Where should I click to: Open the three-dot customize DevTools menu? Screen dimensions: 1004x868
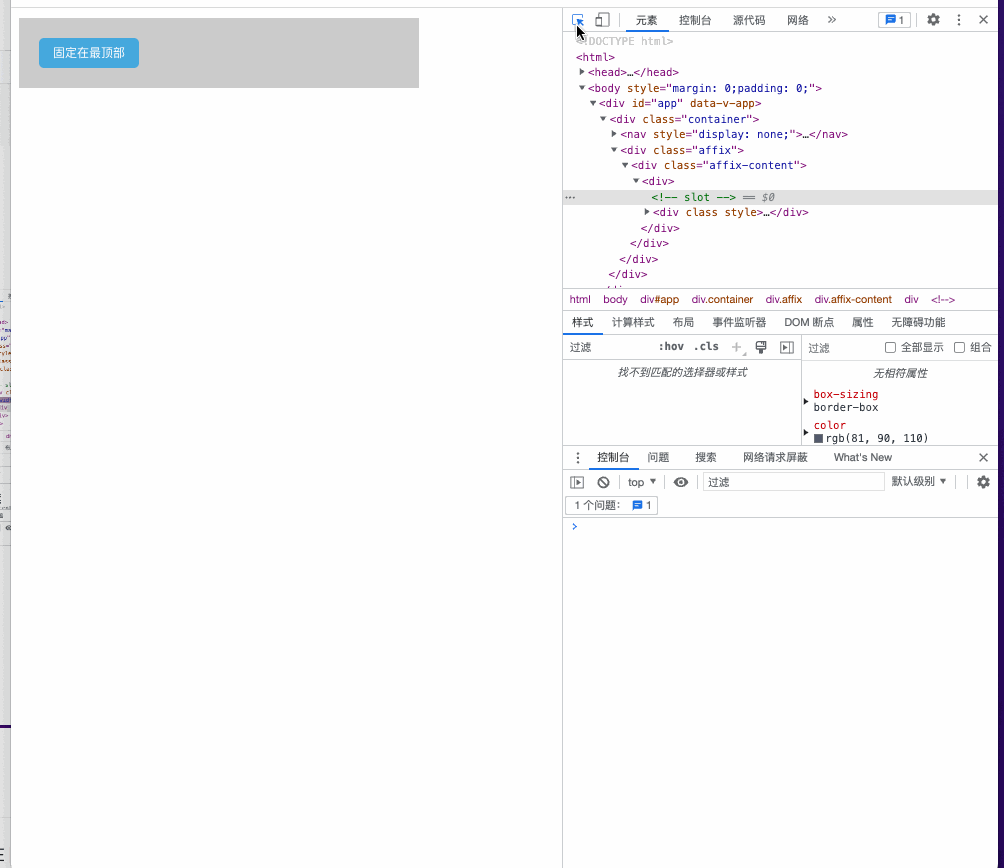(958, 19)
